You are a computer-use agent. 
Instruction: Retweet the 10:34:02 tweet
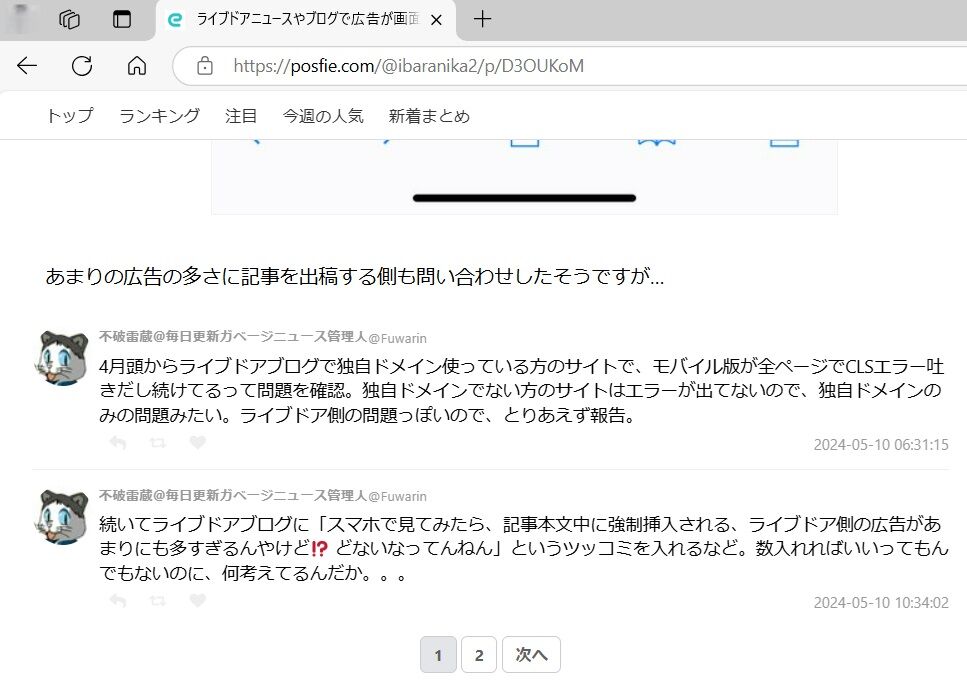point(158,600)
